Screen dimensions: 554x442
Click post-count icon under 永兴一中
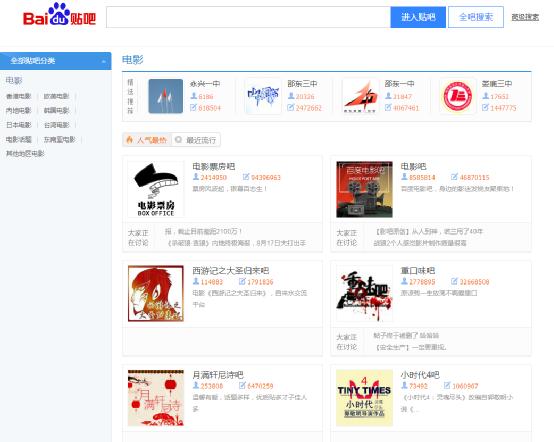tap(193, 107)
